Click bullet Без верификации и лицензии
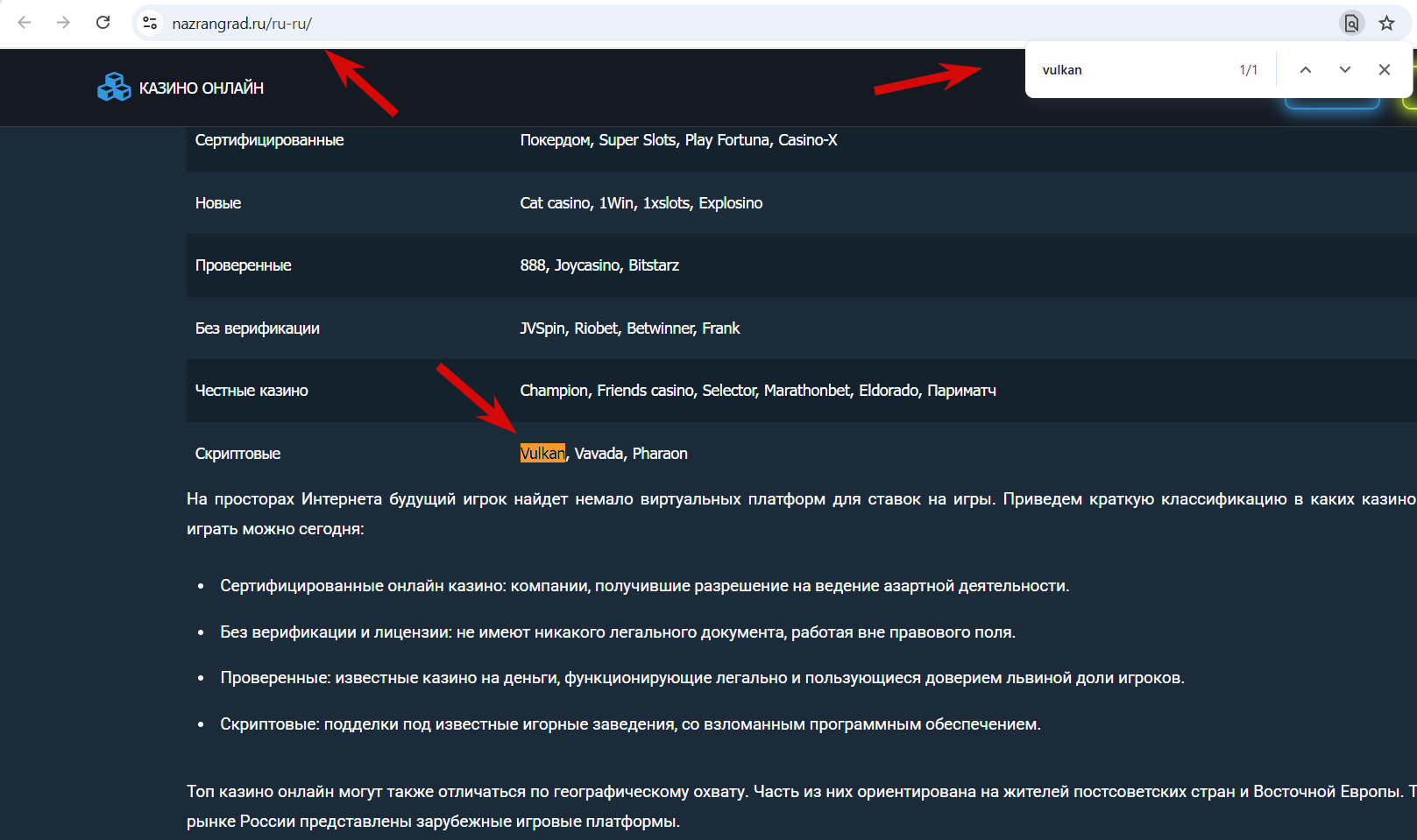This screenshot has width=1417, height=840. tap(618, 632)
